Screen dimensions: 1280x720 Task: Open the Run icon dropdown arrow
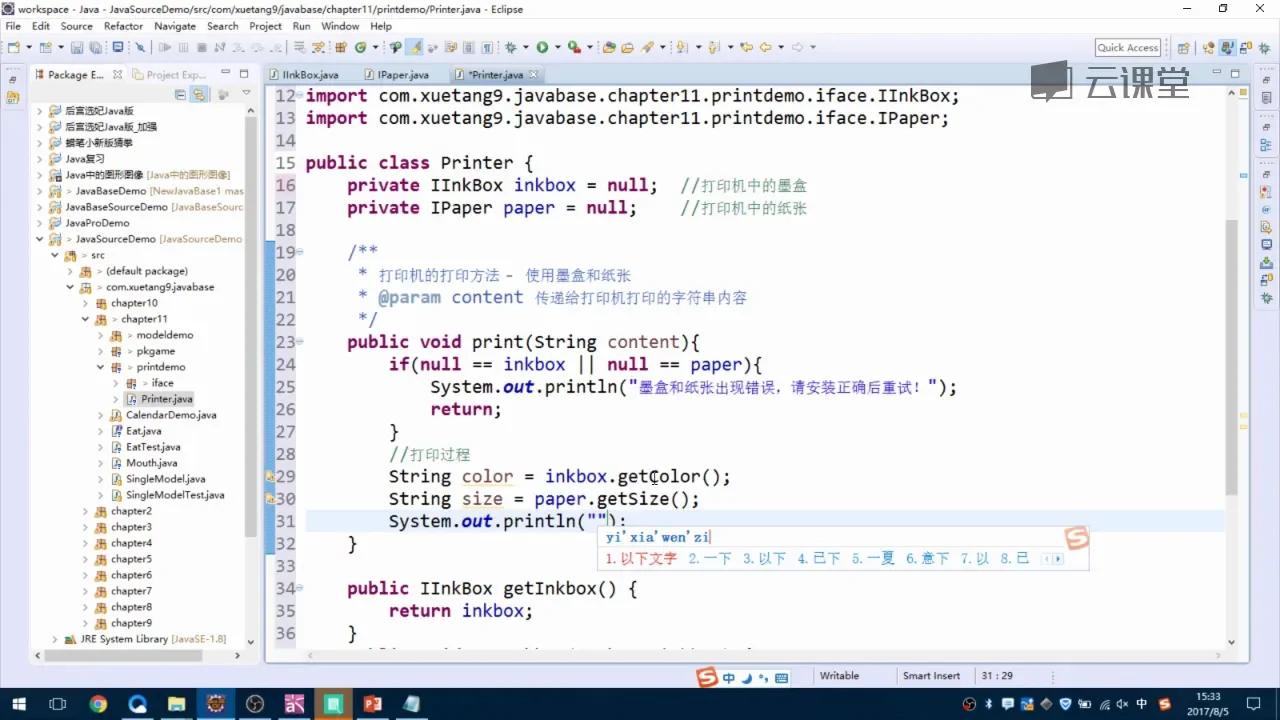pyautogui.click(x=556, y=47)
